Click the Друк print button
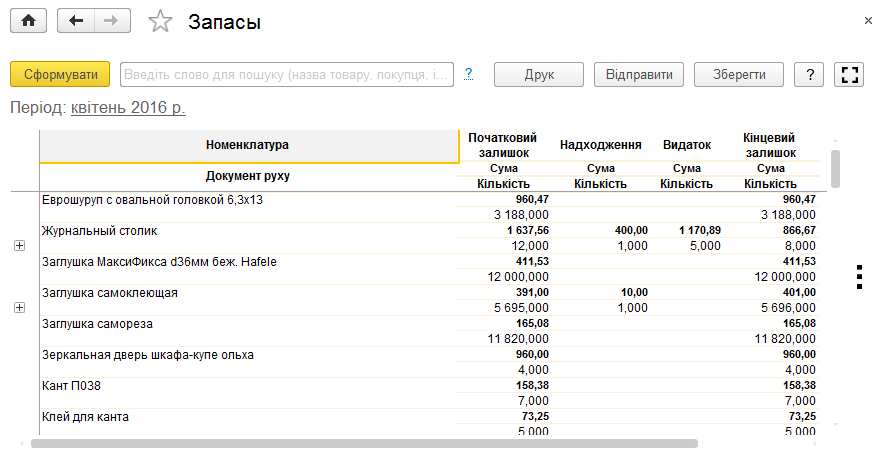876x455 pixels. 539,74
